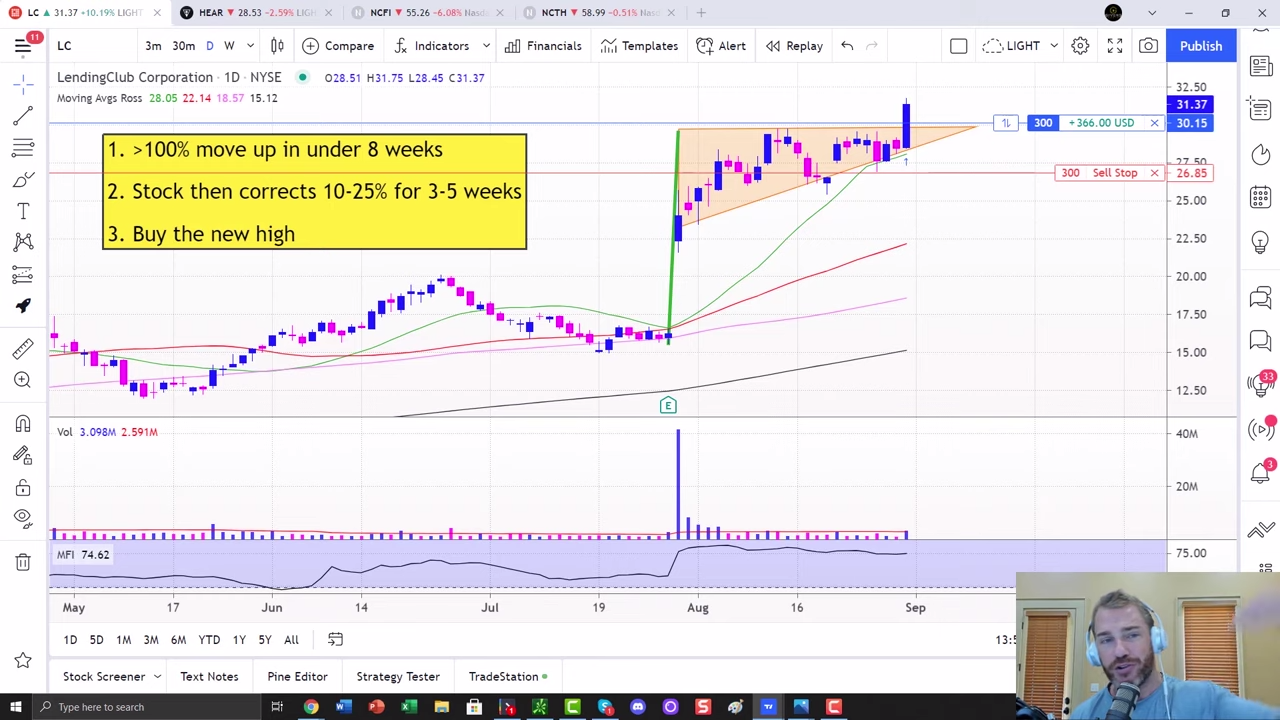Image resolution: width=1280 pixels, height=720 pixels.
Task: Open the Indicators dropdown arrow
Action: [x=486, y=45]
